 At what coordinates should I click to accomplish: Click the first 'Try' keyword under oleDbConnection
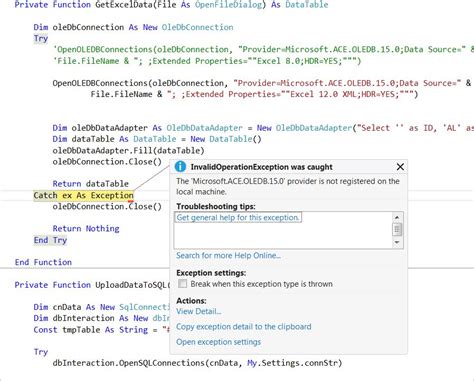click(x=41, y=39)
